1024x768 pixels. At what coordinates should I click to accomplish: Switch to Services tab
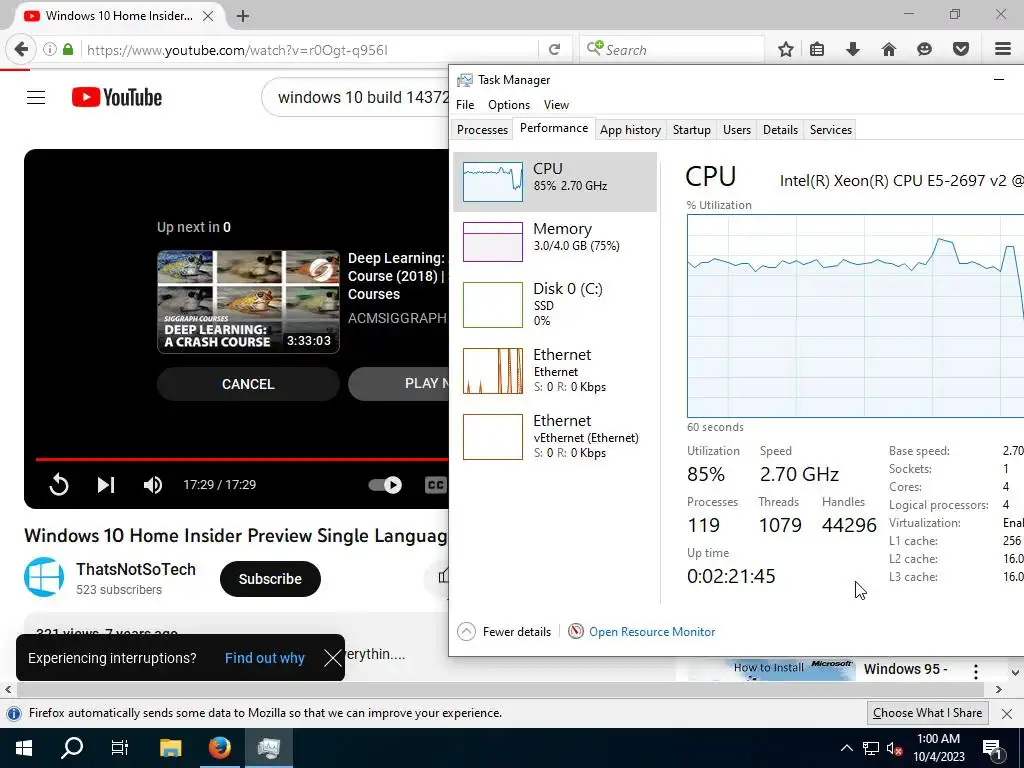(831, 130)
